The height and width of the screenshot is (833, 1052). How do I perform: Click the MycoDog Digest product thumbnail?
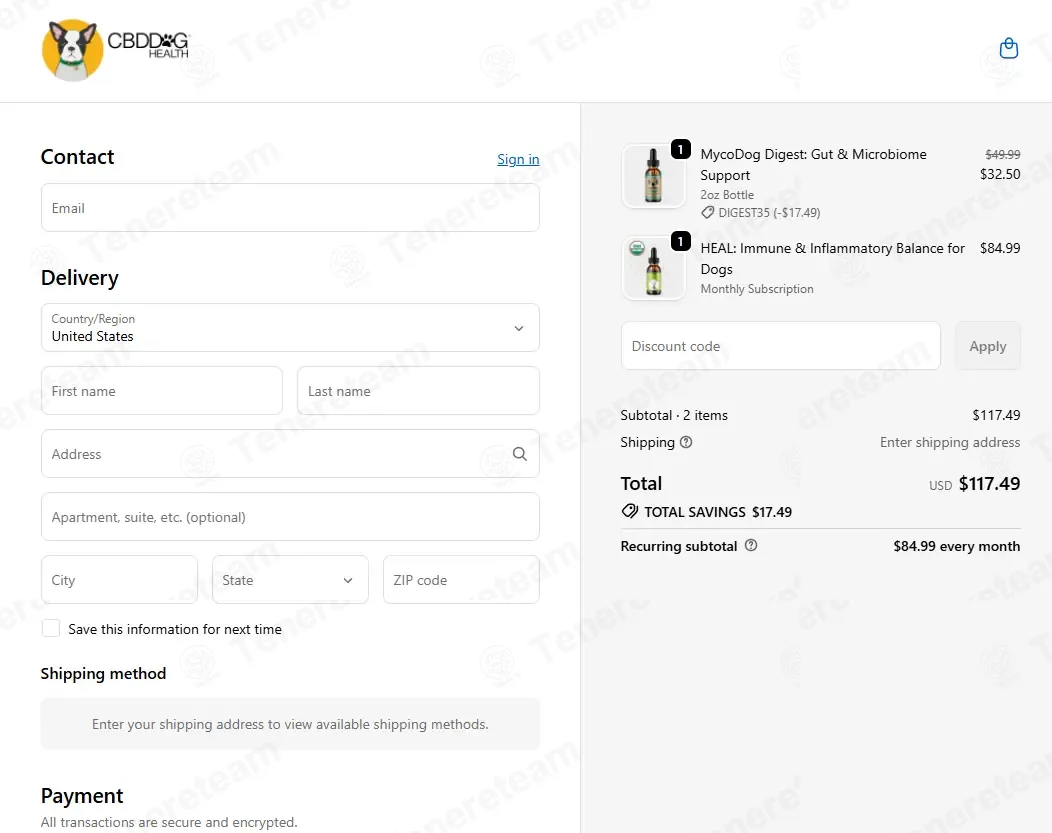[x=653, y=176]
